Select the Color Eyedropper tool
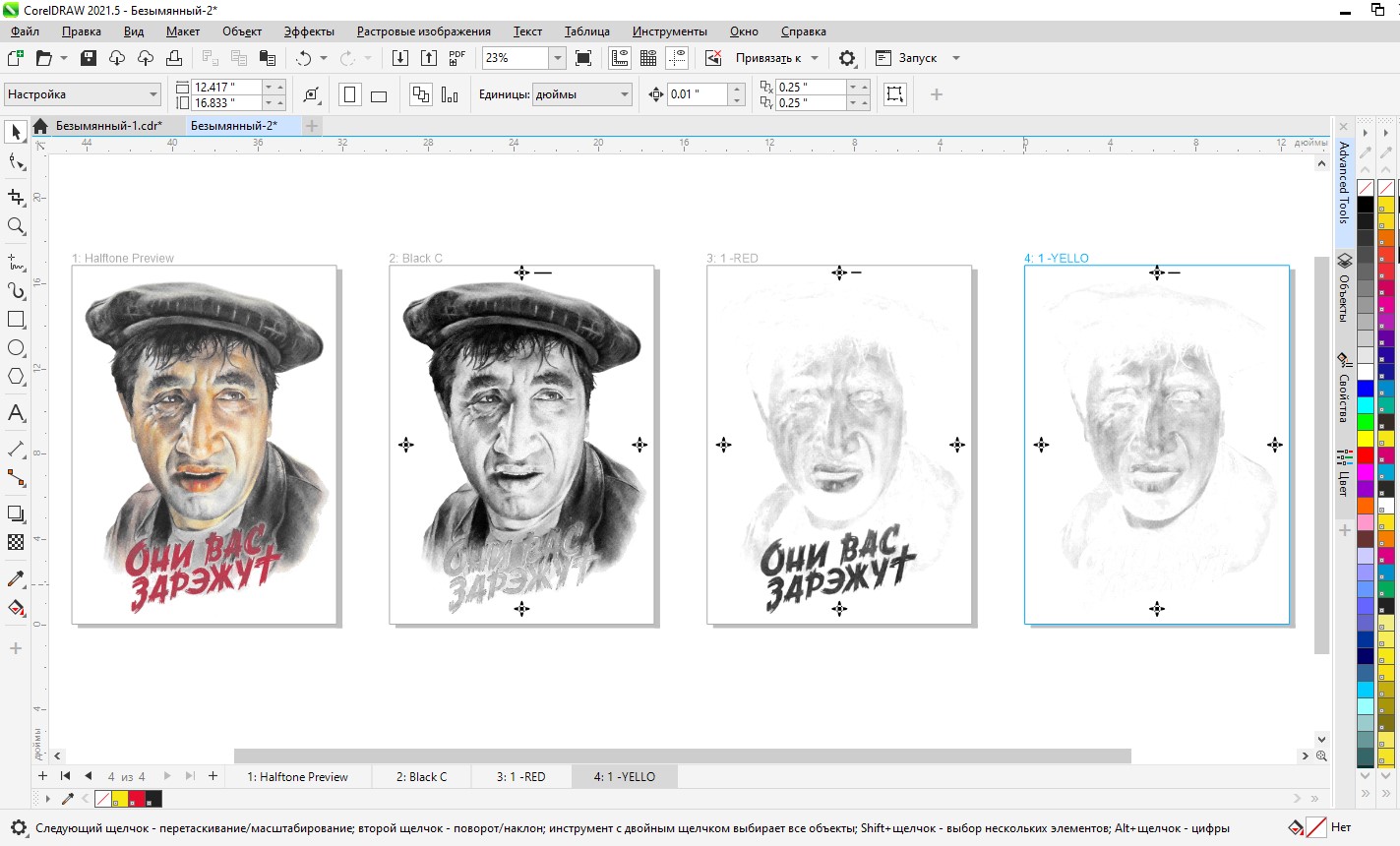Viewport: 1400px width, 846px height. pos(16,578)
